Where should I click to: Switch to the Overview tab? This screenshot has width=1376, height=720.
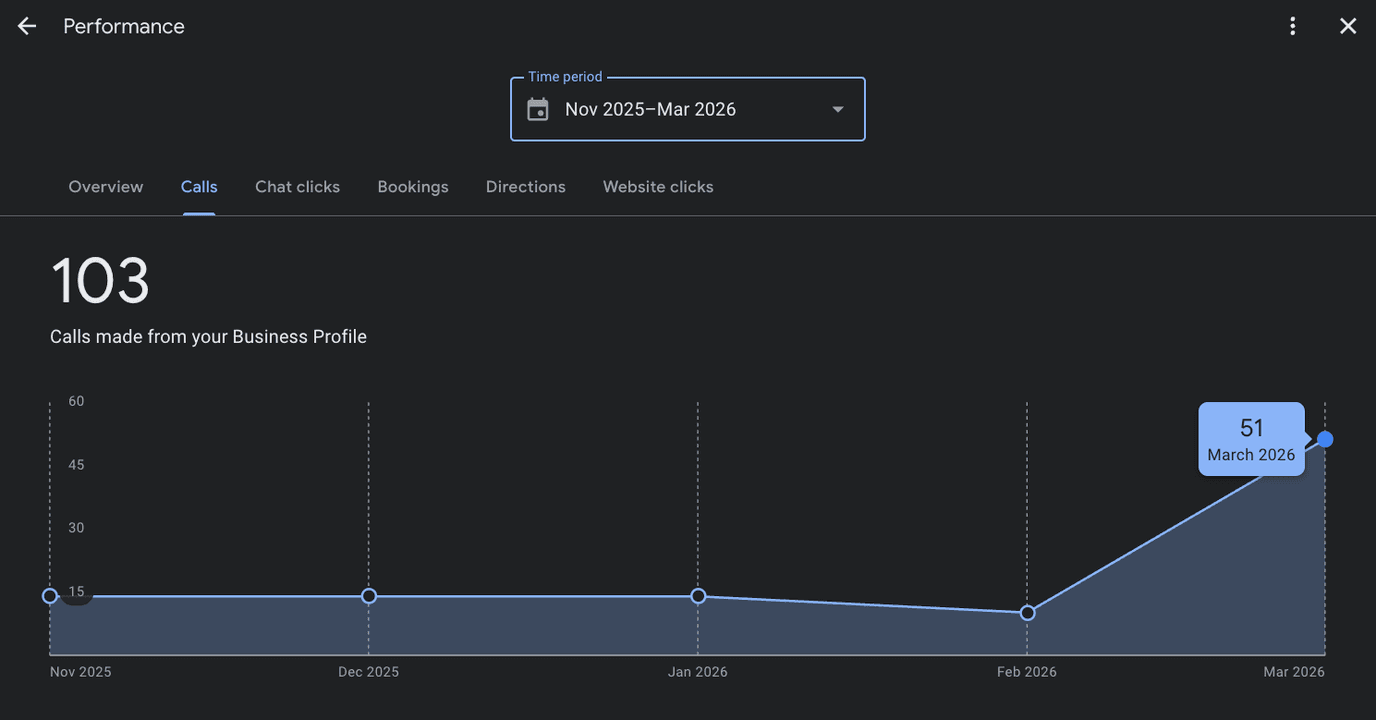click(x=106, y=187)
